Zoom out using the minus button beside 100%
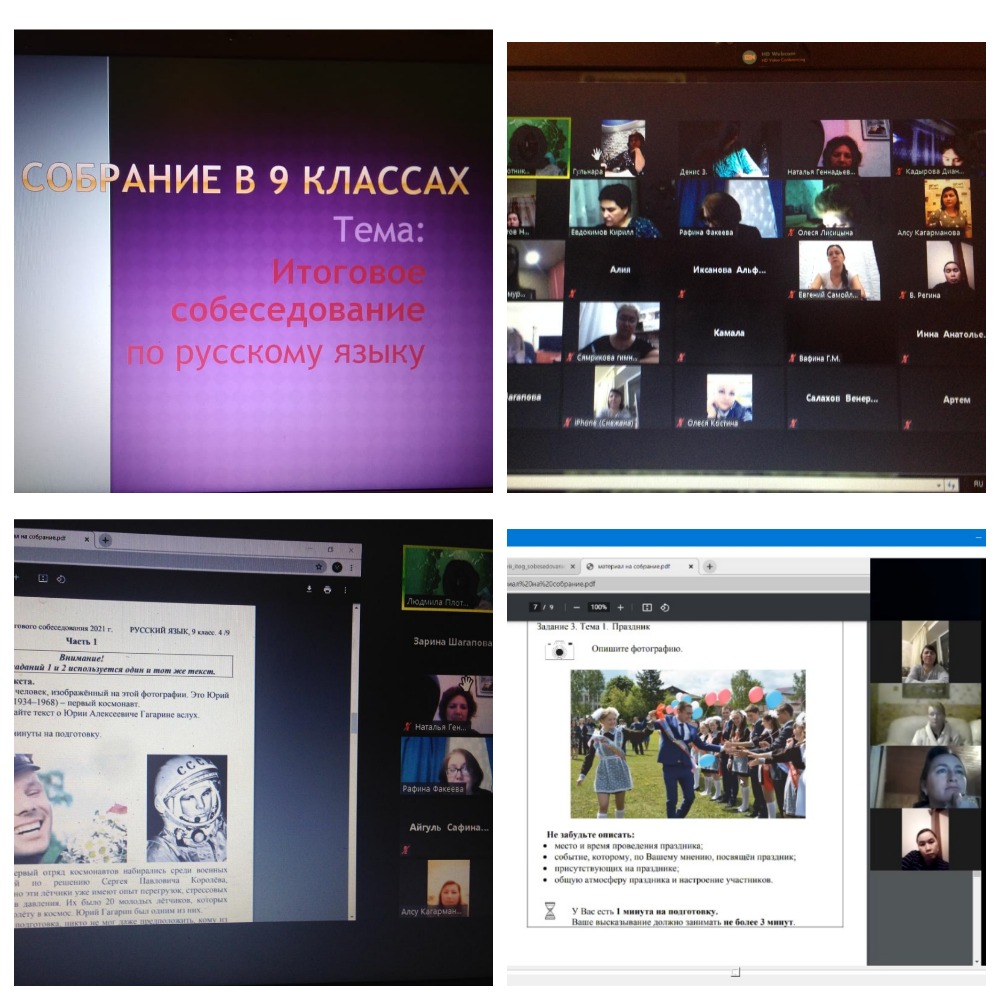The image size is (1000, 1000). 577,607
